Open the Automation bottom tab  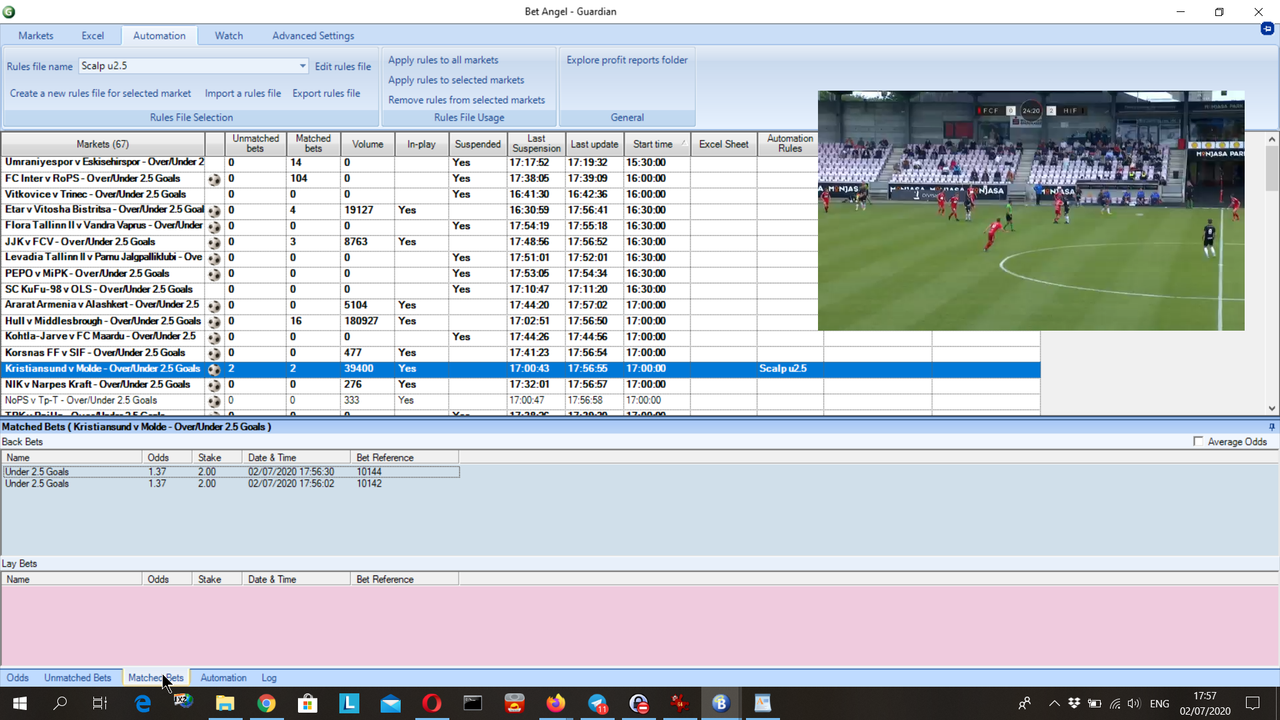click(x=224, y=677)
